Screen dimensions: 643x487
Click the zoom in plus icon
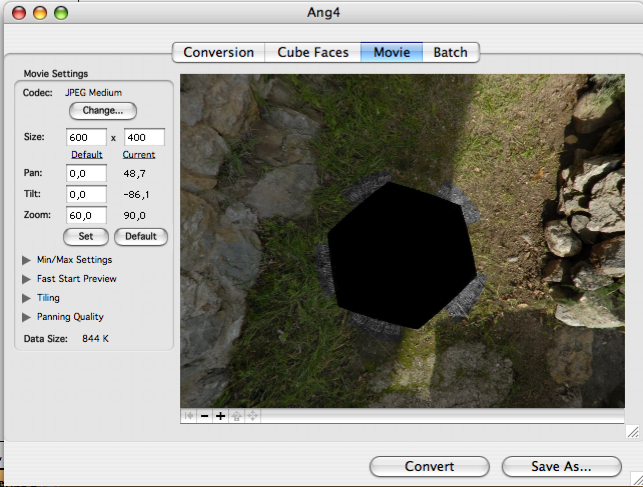pyautogui.click(x=220, y=416)
